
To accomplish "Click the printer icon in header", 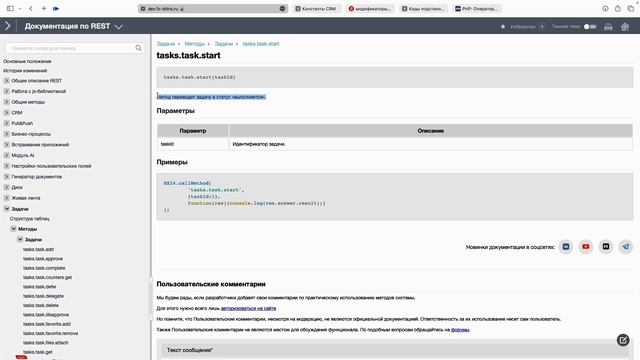I will tap(608, 27).
